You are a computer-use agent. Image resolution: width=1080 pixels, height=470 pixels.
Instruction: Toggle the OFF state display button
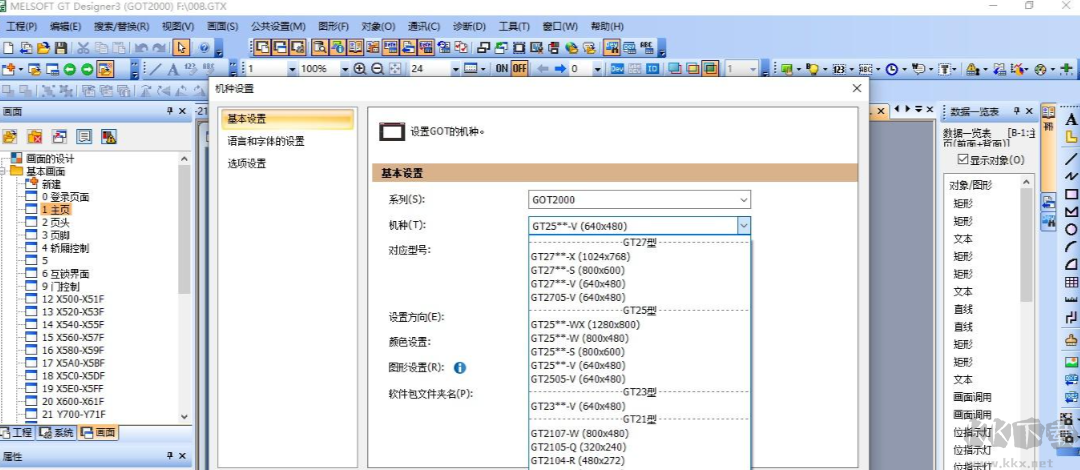coord(519,69)
